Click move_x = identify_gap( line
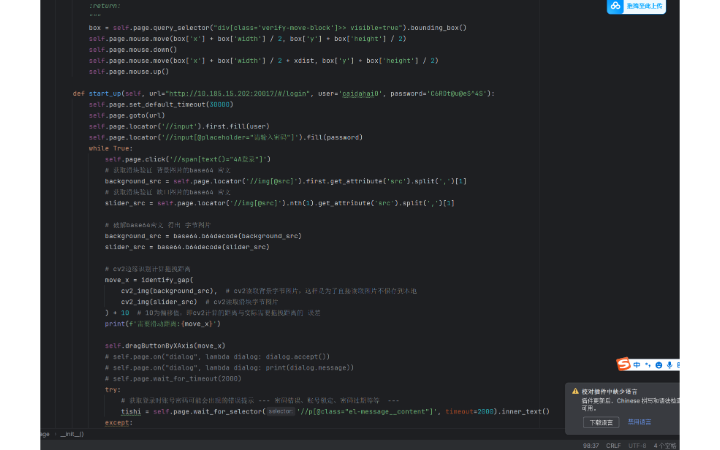The width and height of the screenshot is (720, 450). (149, 280)
